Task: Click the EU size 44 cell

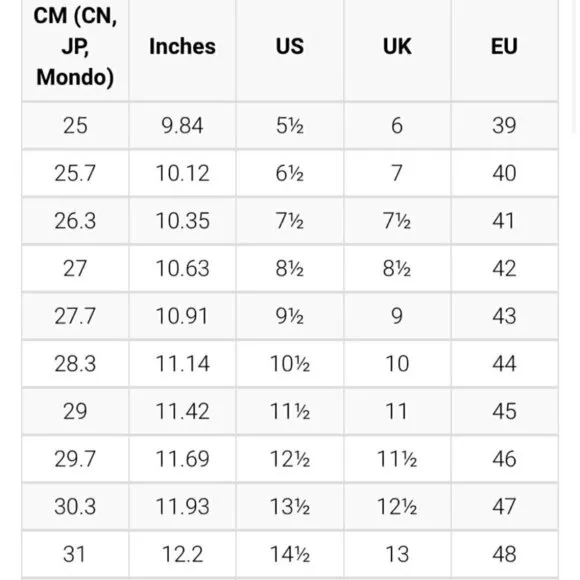Action: tap(505, 364)
